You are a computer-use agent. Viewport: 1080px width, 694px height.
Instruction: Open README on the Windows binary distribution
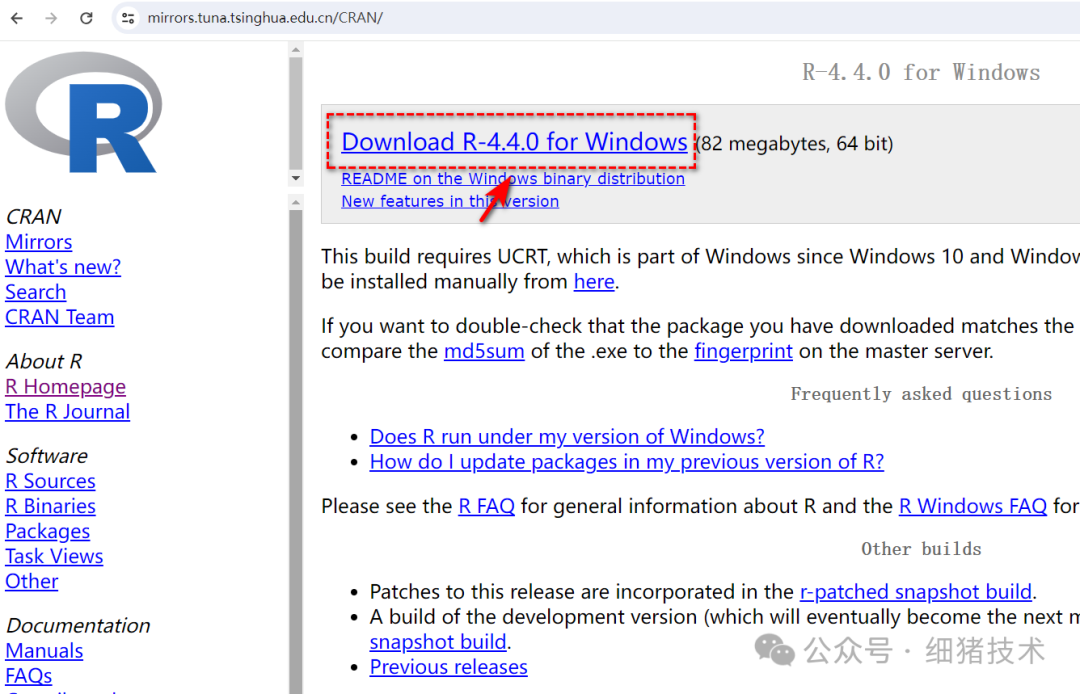coord(513,178)
